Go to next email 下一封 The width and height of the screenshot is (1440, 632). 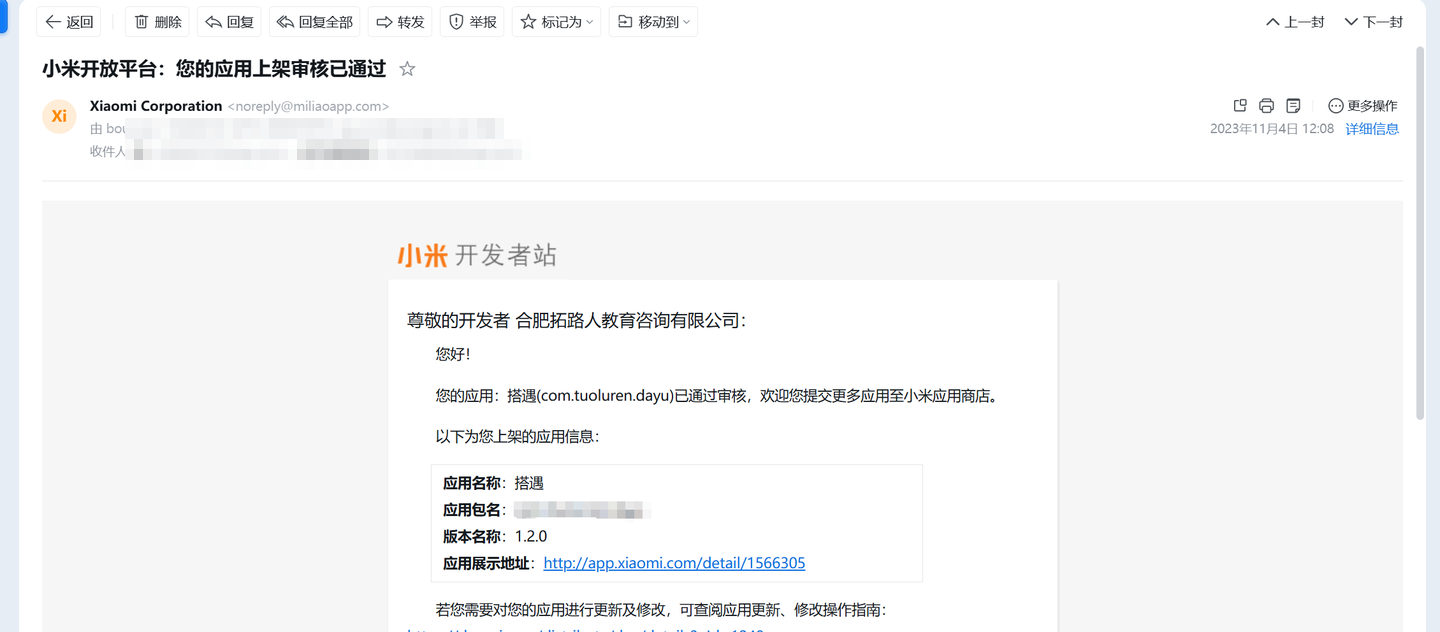(1373, 22)
